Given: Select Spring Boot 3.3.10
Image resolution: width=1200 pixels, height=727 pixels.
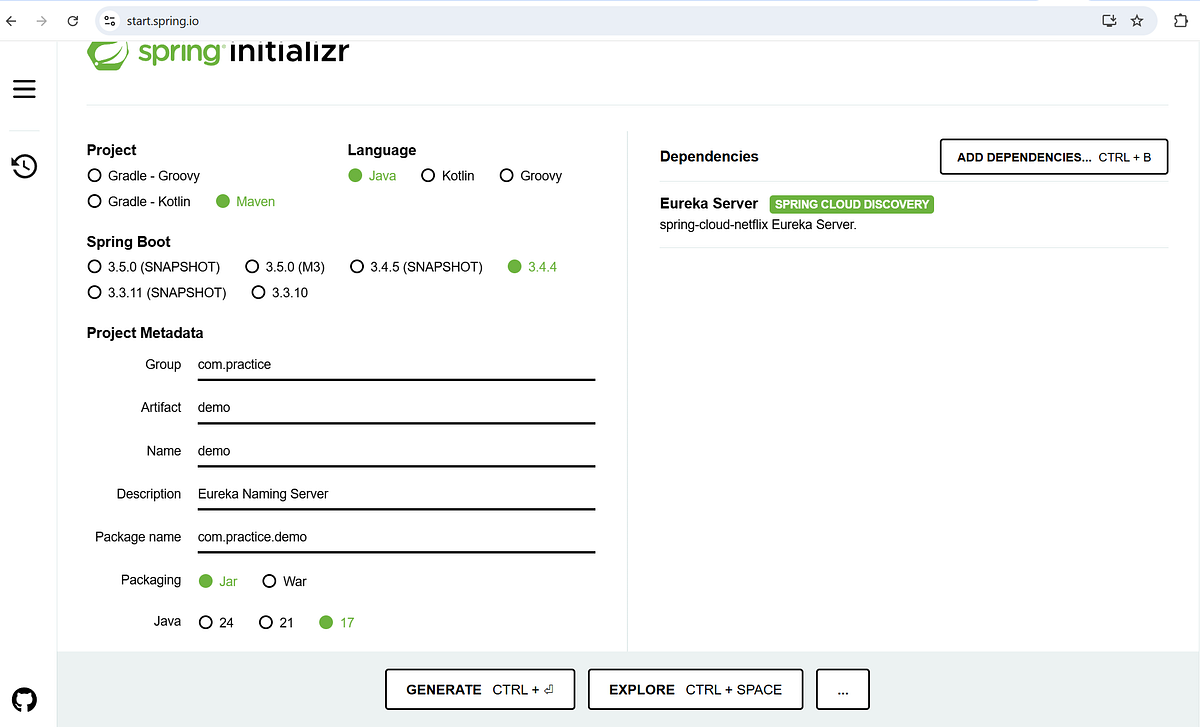Looking at the screenshot, I should click(x=280, y=293).
